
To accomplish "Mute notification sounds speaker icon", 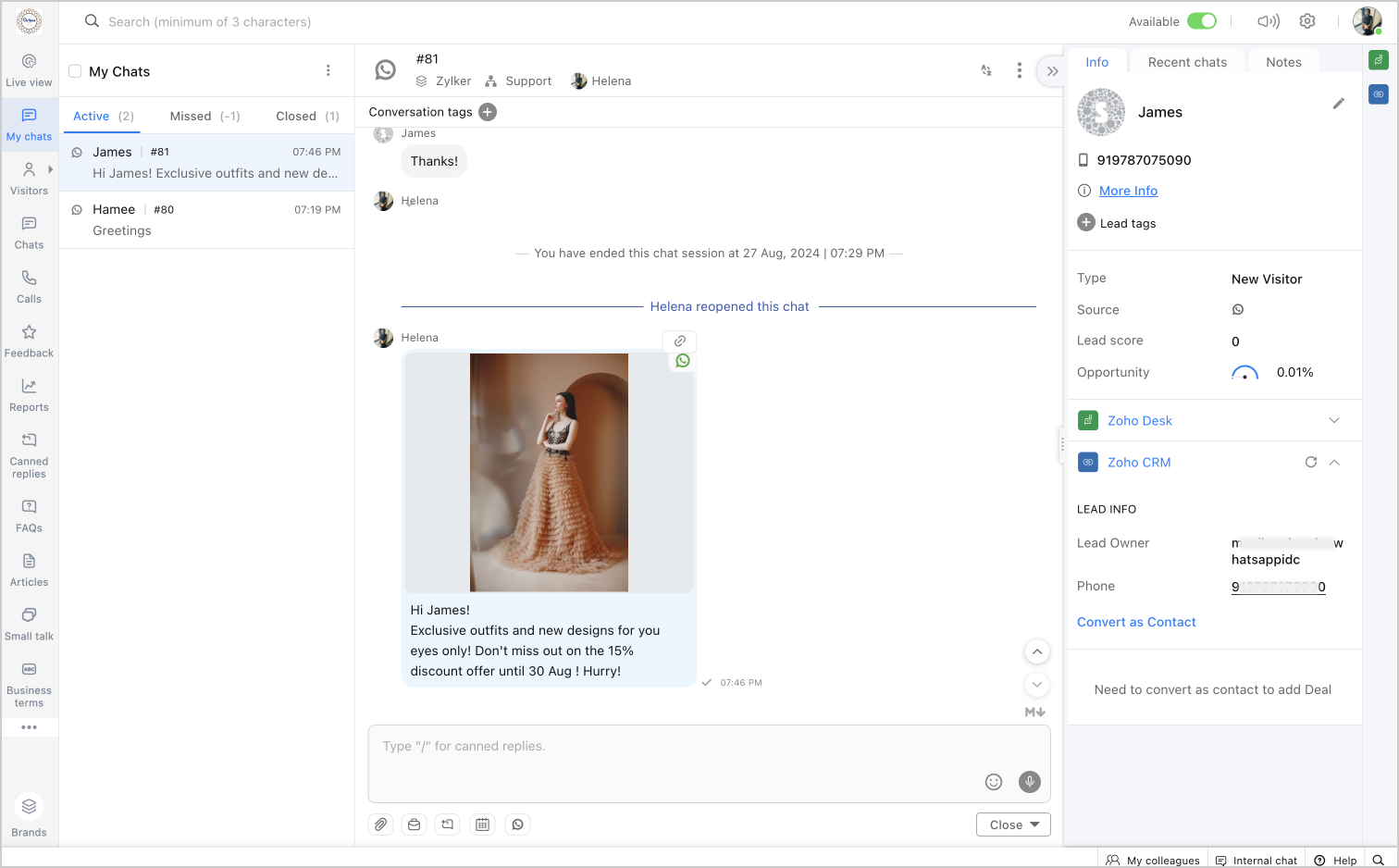I will point(1268,21).
